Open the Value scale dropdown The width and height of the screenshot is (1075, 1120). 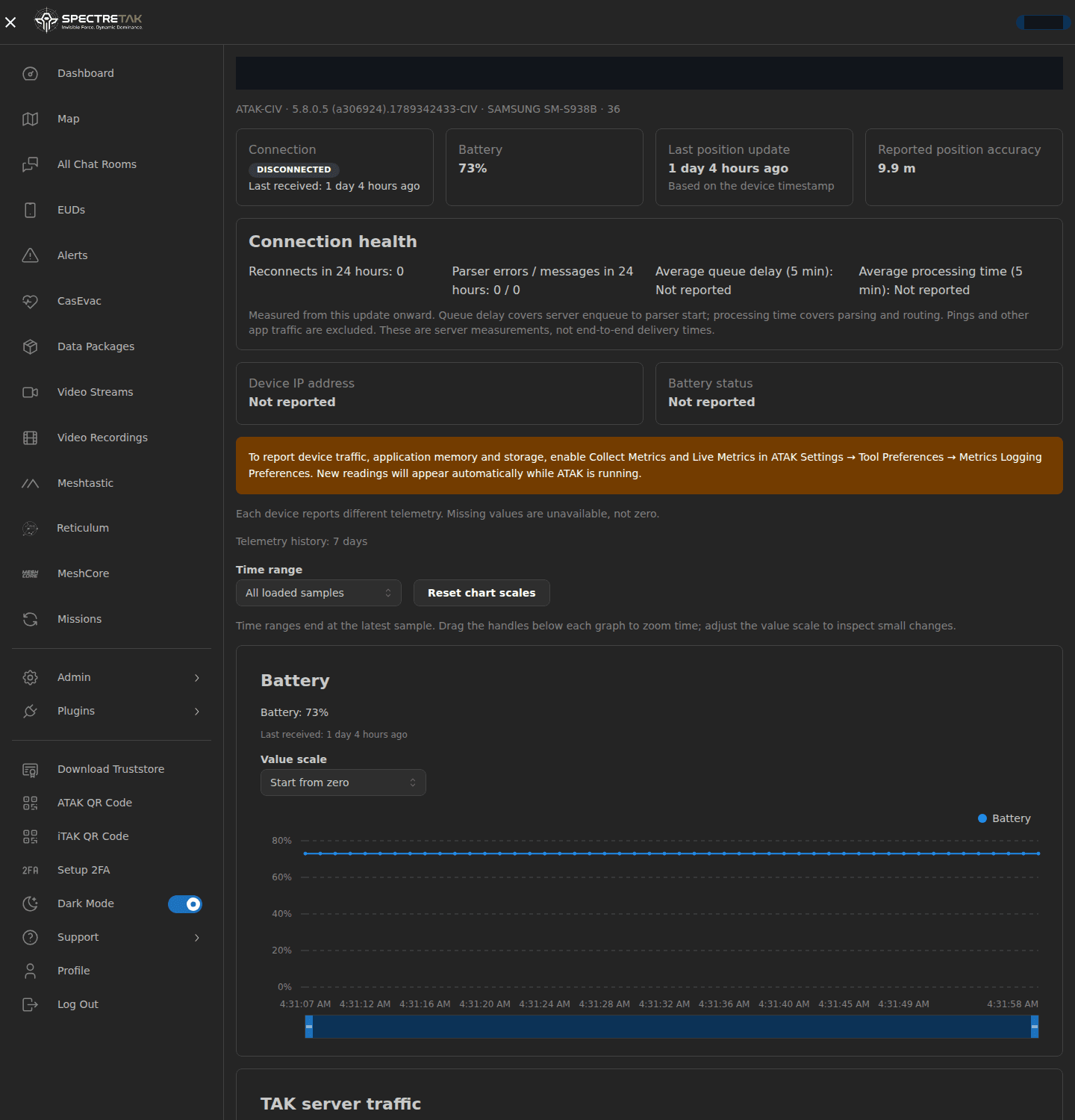343,783
